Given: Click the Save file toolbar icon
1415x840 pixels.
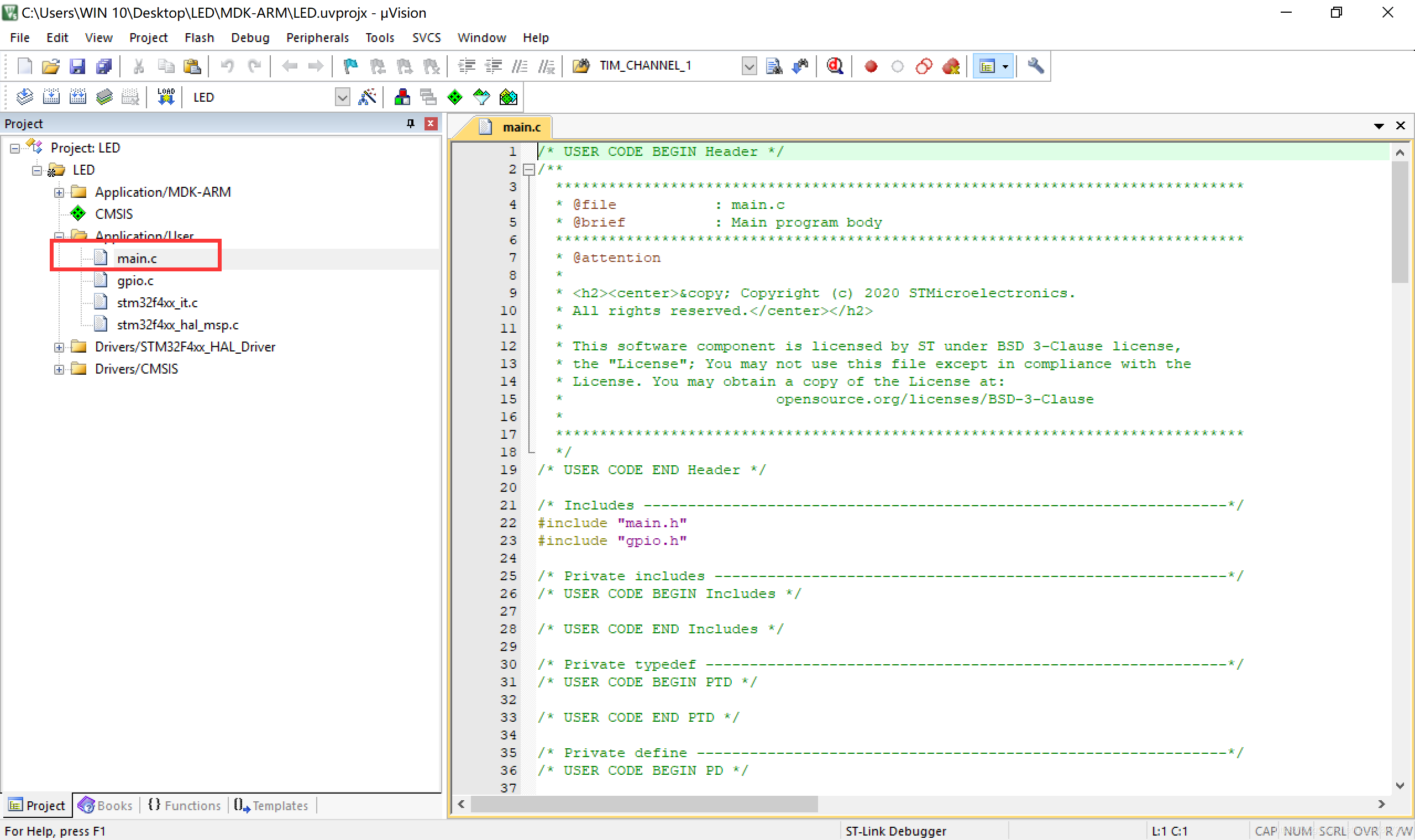Looking at the screenshot, I should pyautogui.click(x=77, y=66).
